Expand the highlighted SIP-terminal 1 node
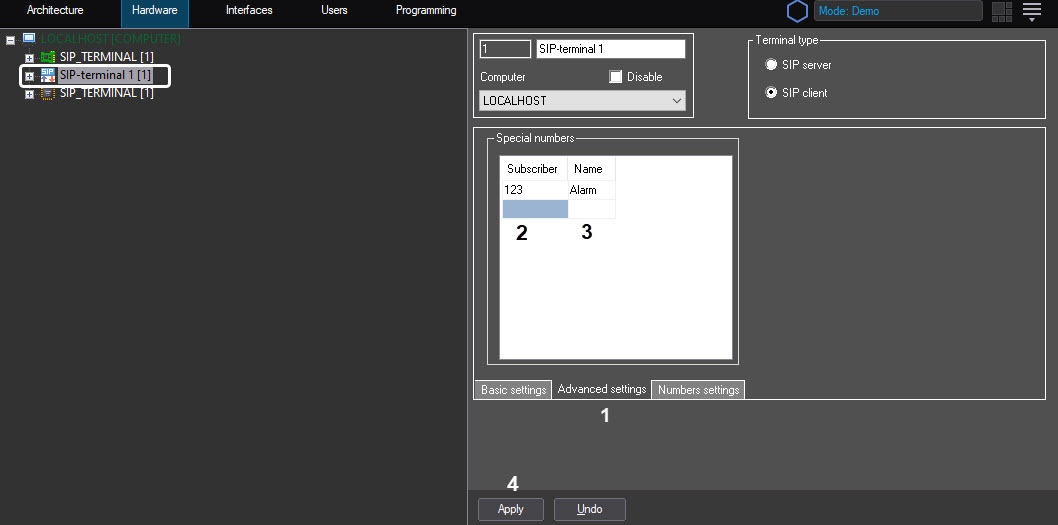Screen dimensions: 1058x525 coord(29,76)
